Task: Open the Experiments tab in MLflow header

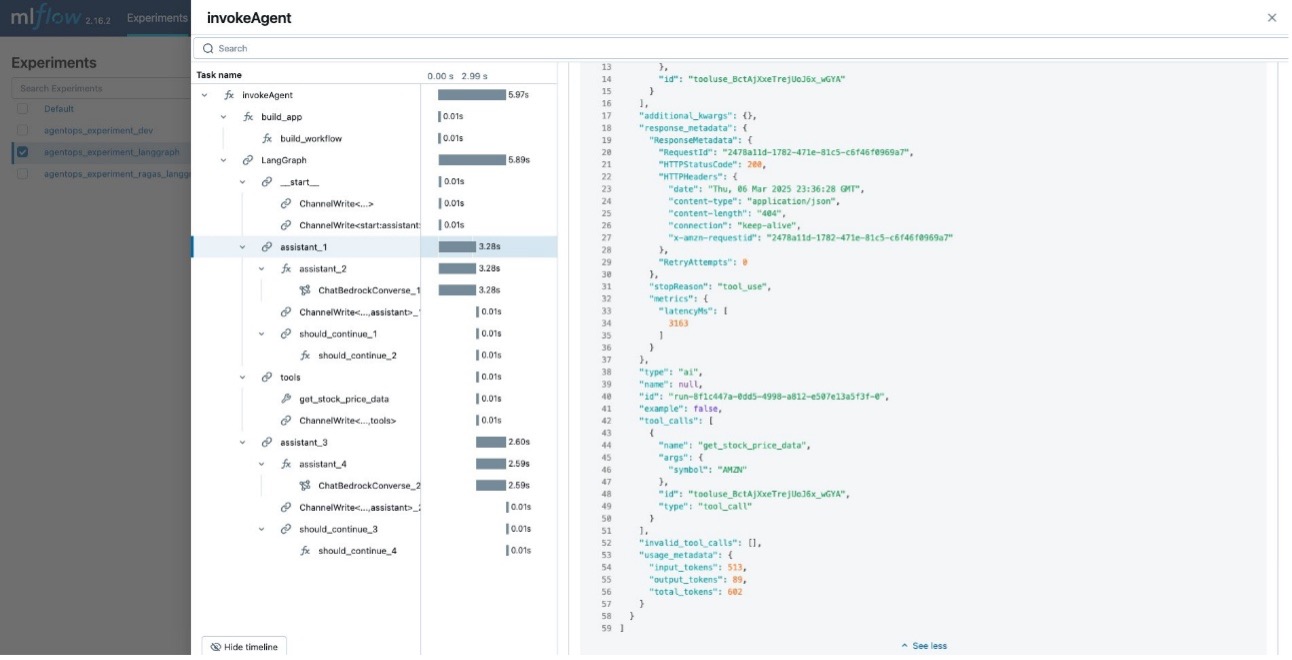Action: (x=158, y=18)
